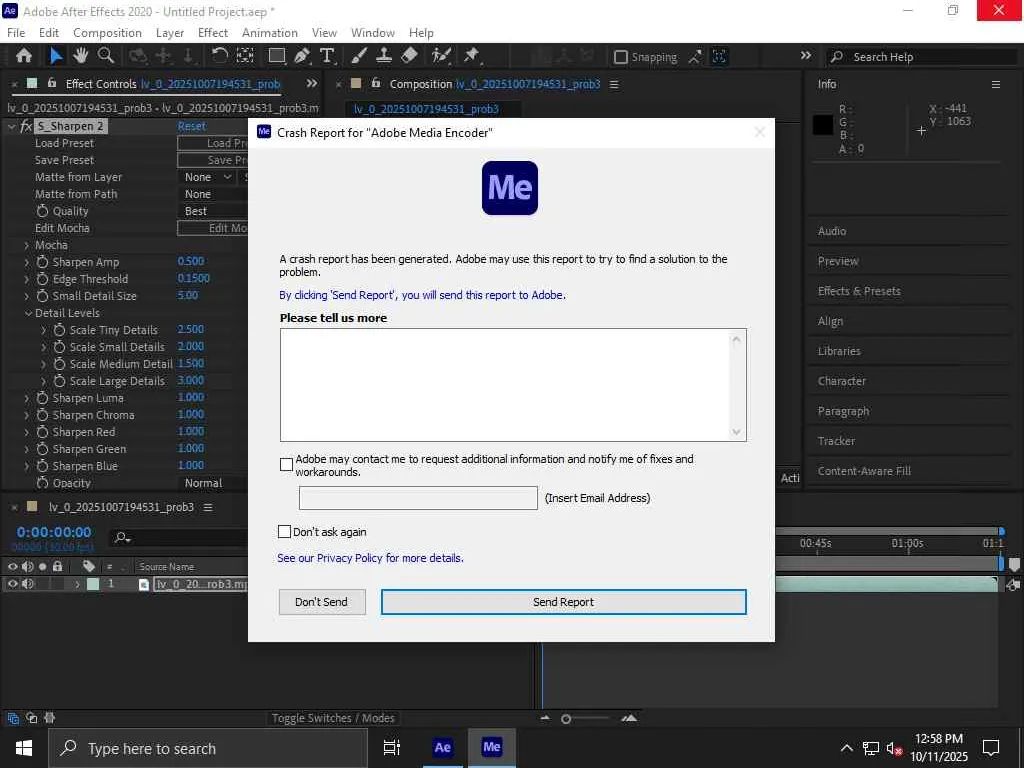Click the Home icon in toolbar
The width and height of the screenshot is (1024, 768).
coord(24,56)
